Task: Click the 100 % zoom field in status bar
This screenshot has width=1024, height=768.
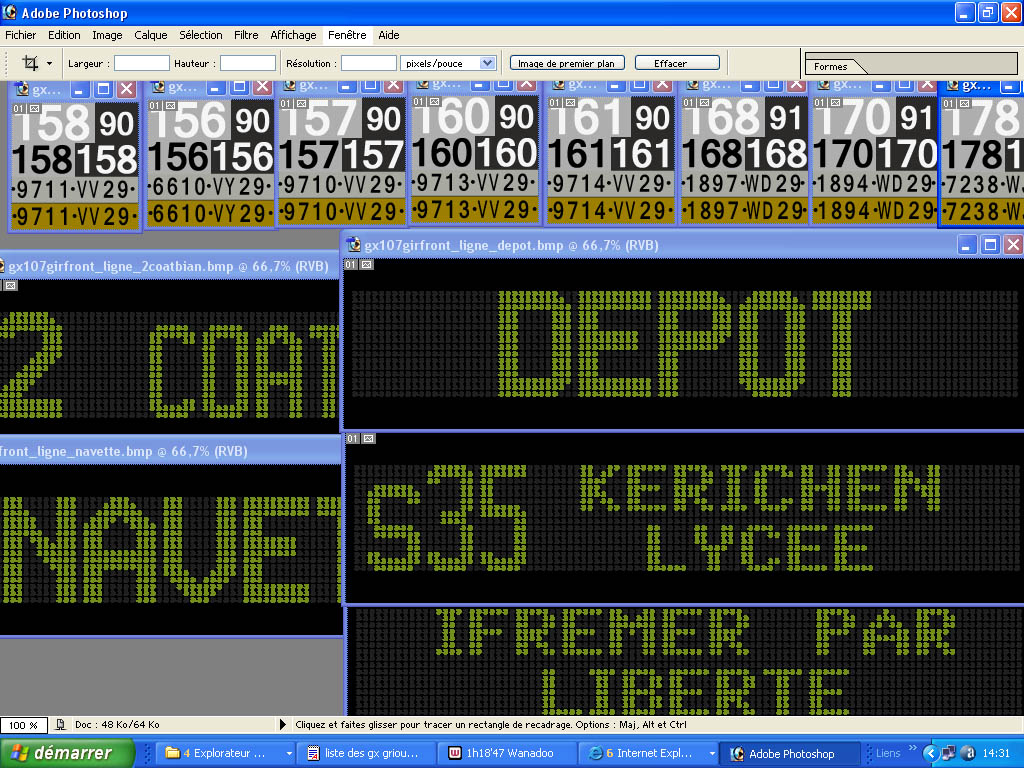Action: (x=24, y=725)
